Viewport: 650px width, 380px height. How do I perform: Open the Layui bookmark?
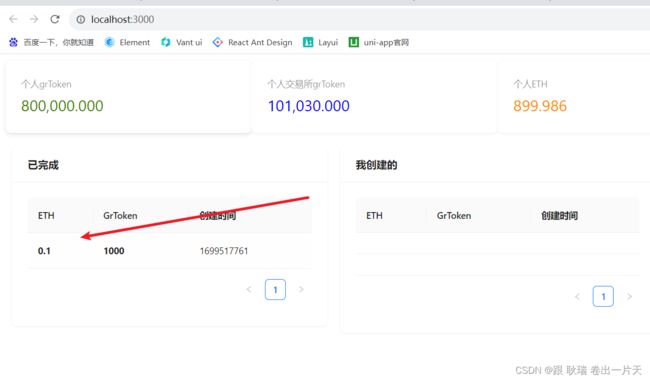[320, 42]
